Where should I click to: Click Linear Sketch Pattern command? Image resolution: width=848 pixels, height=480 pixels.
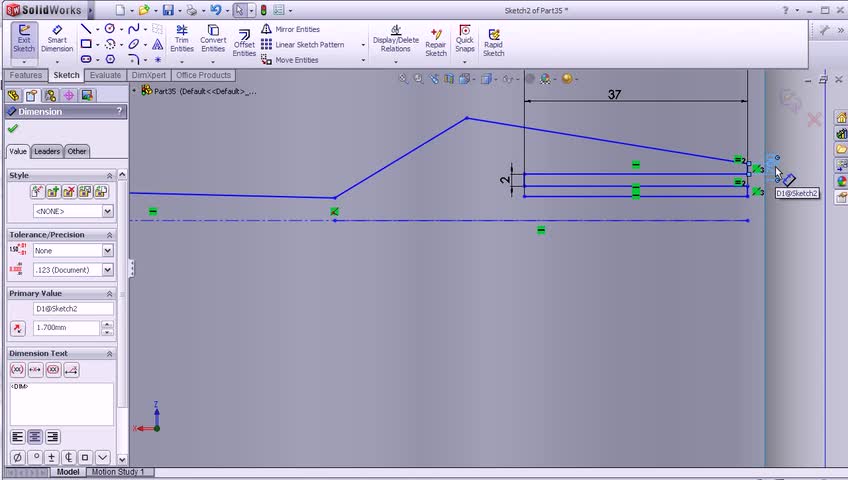(302, 44)
